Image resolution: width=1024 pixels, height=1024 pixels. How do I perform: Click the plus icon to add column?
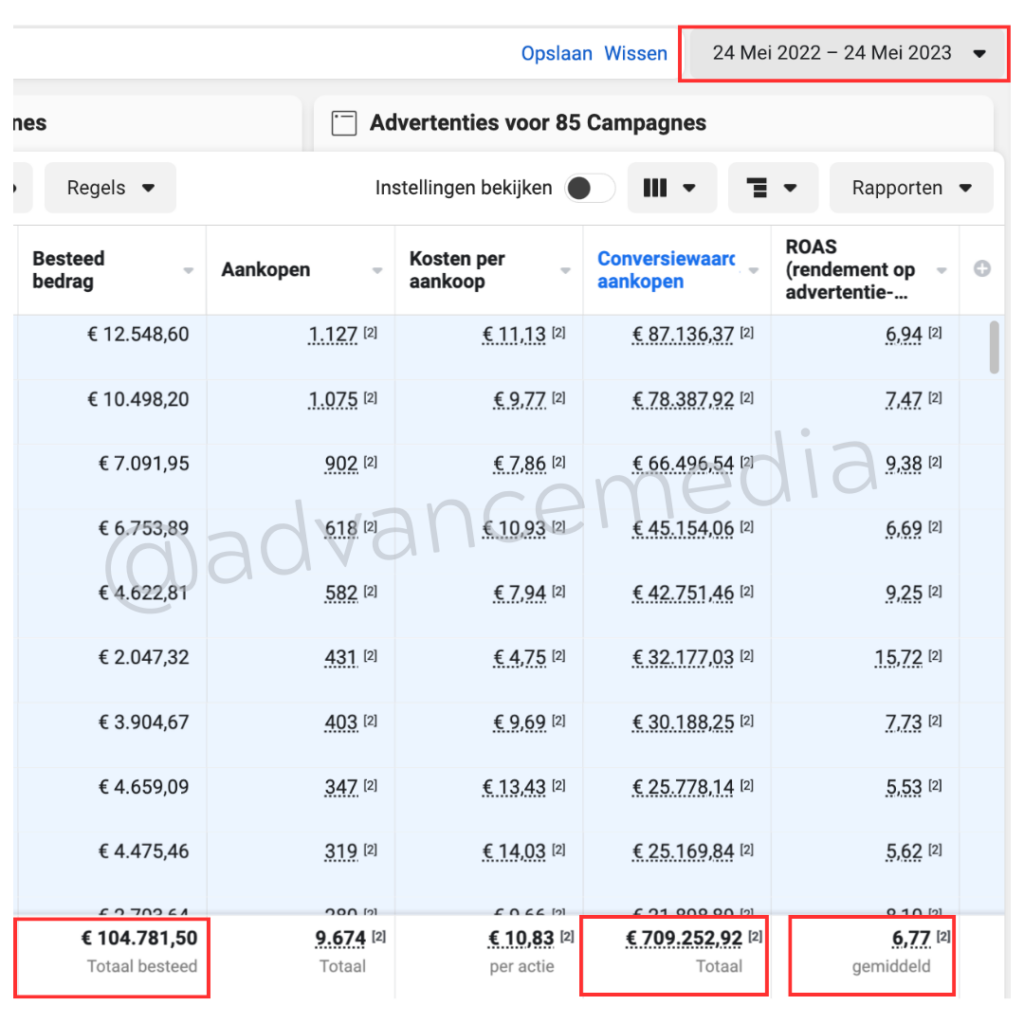[982, 269]
